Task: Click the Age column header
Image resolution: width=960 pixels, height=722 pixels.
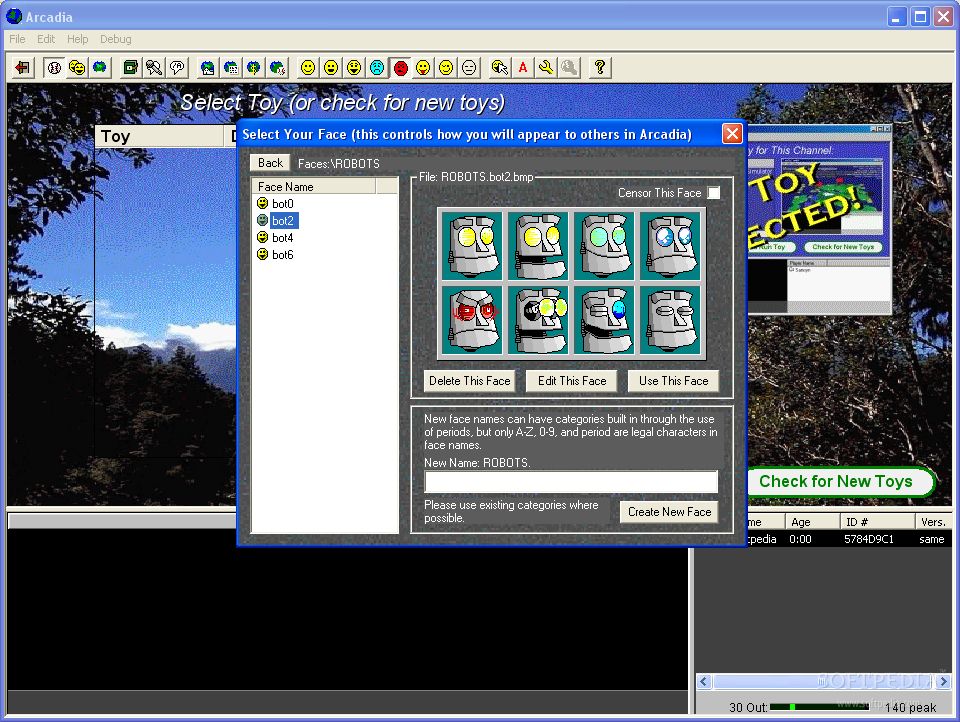Action: click(812, 522)
